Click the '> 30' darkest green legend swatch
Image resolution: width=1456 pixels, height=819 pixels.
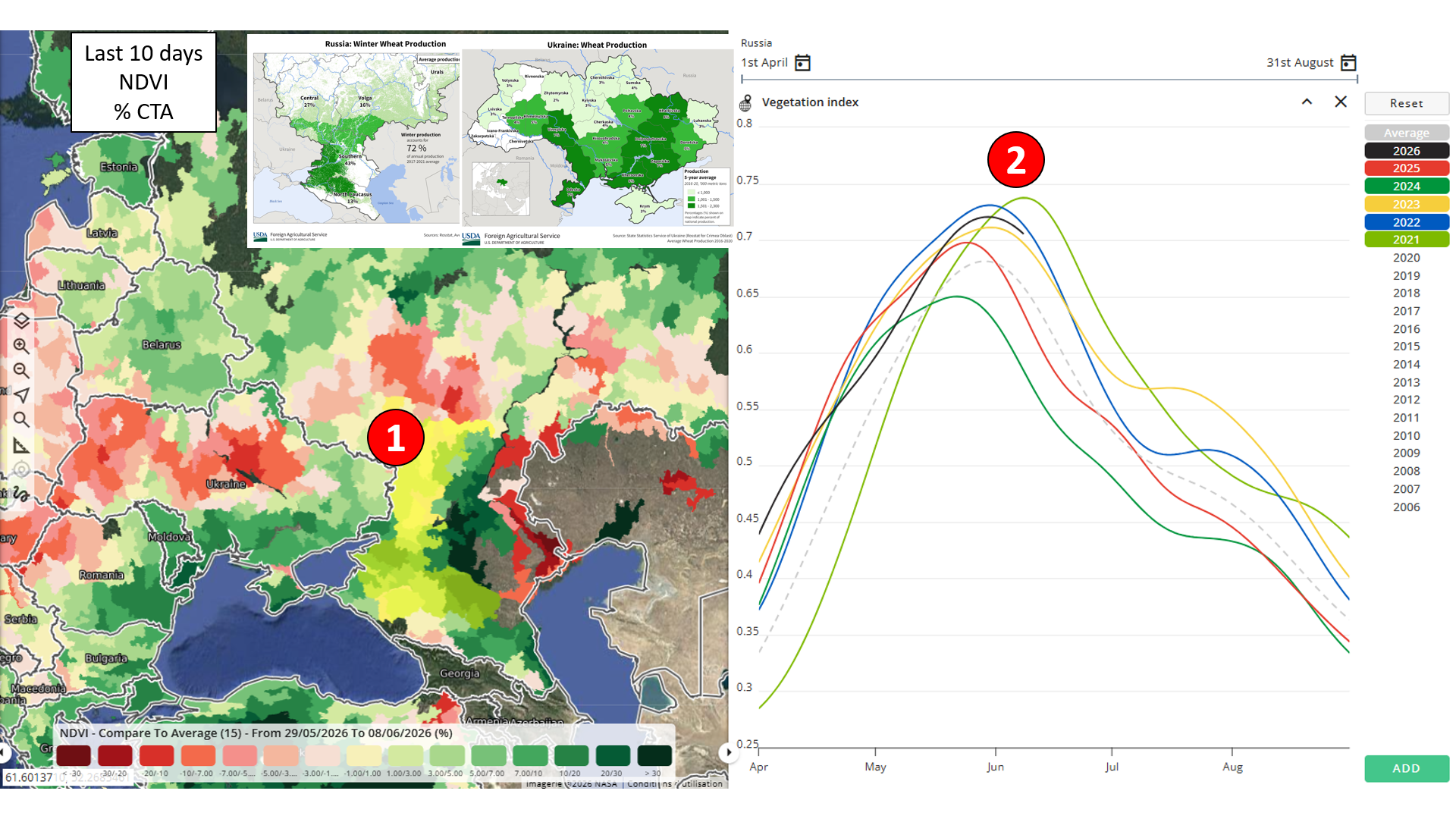point(654,755)
